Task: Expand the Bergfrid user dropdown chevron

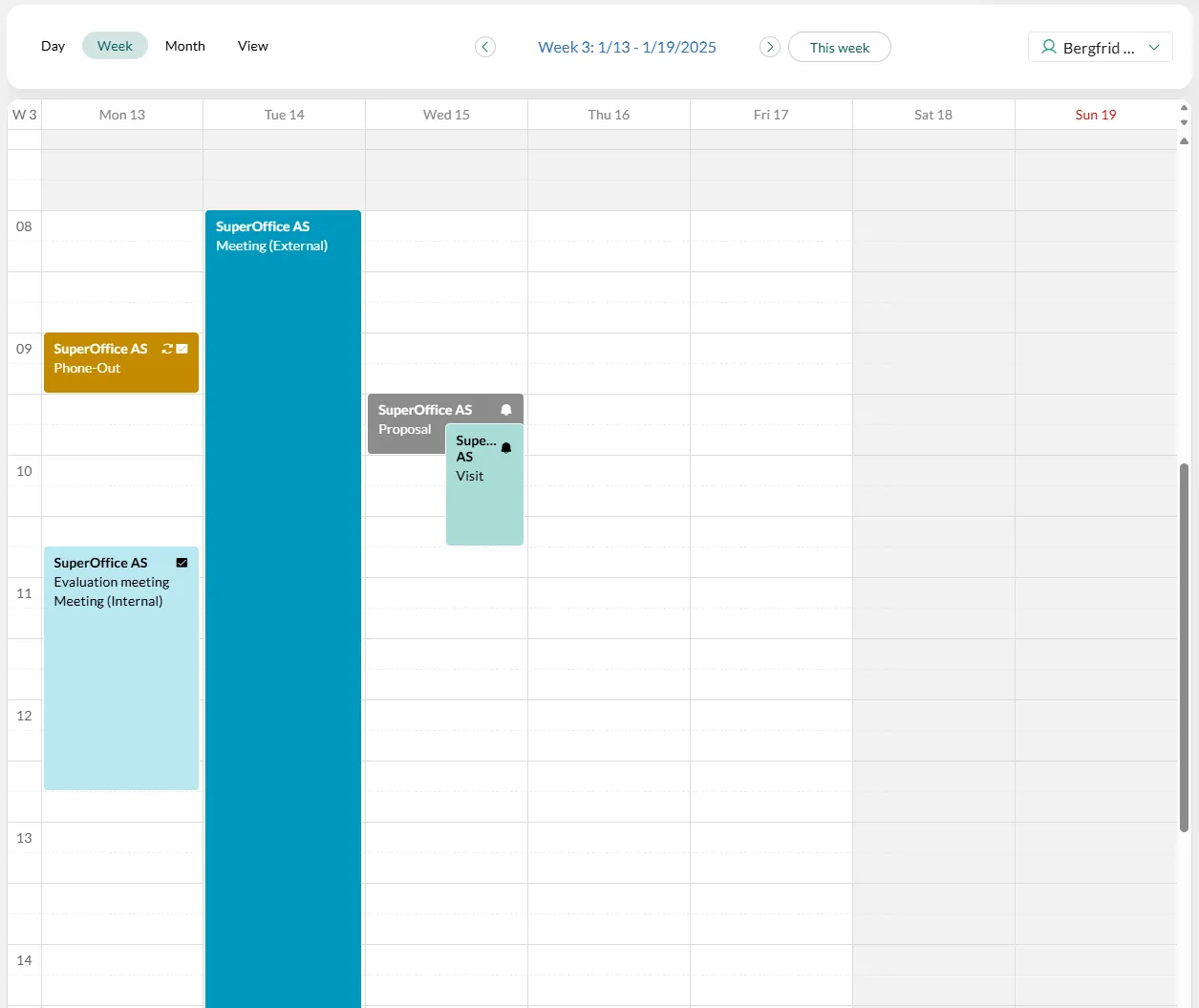Action: 1154,47
